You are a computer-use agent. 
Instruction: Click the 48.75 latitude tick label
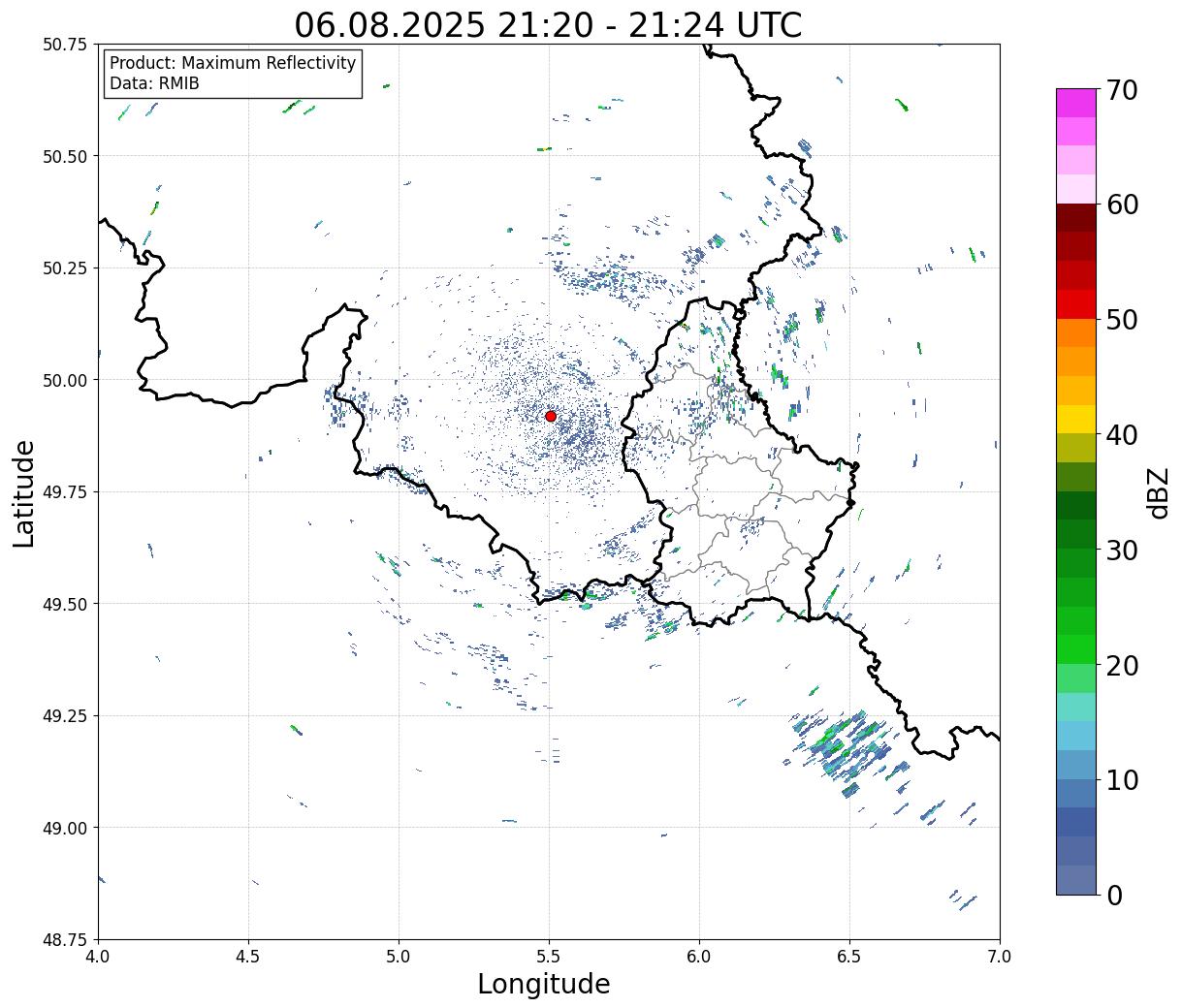[x=65, y=940]
